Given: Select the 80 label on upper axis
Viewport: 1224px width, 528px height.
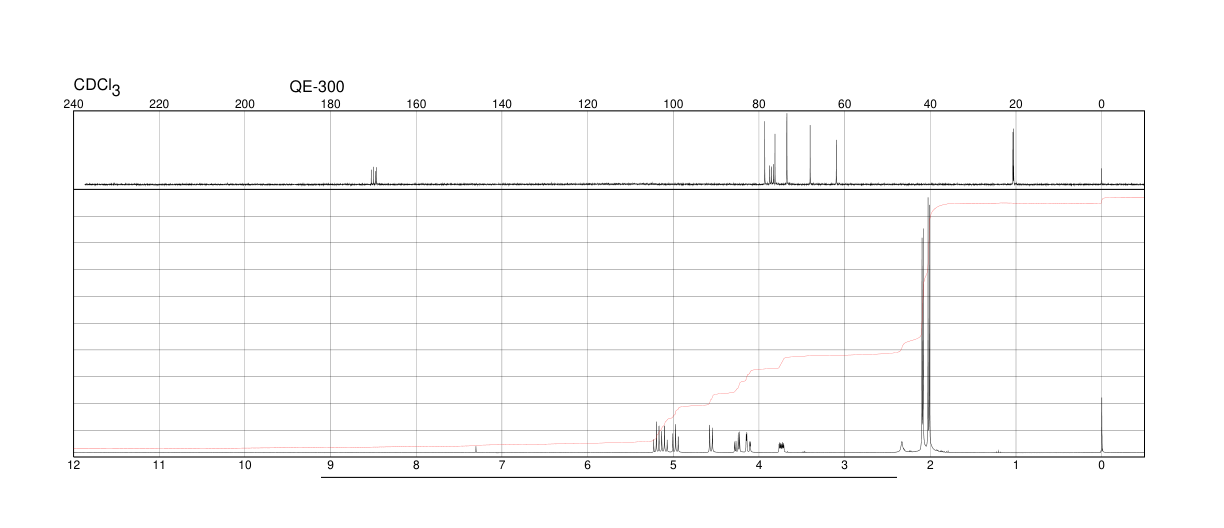Looking at the screenshot, I should tap(759, 104).
